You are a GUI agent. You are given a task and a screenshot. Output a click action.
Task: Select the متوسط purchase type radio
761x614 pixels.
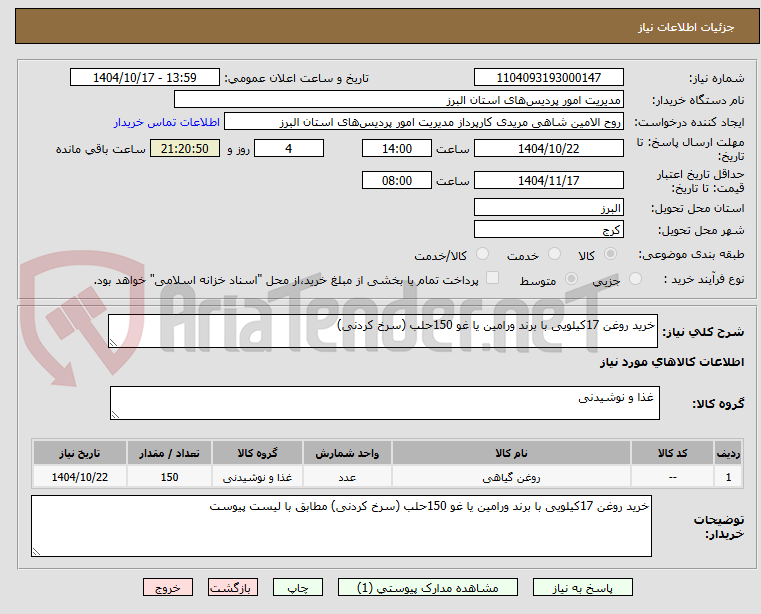click(x=571, y=279)
